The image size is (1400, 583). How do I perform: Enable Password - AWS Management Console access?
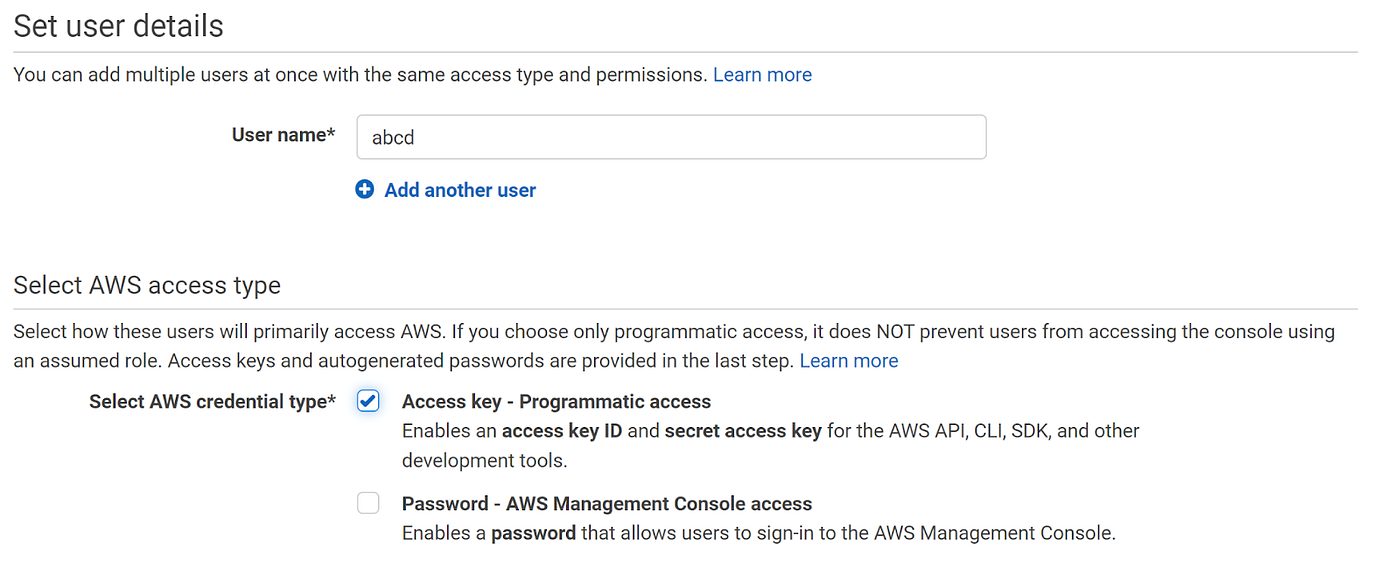pos(368,503)
